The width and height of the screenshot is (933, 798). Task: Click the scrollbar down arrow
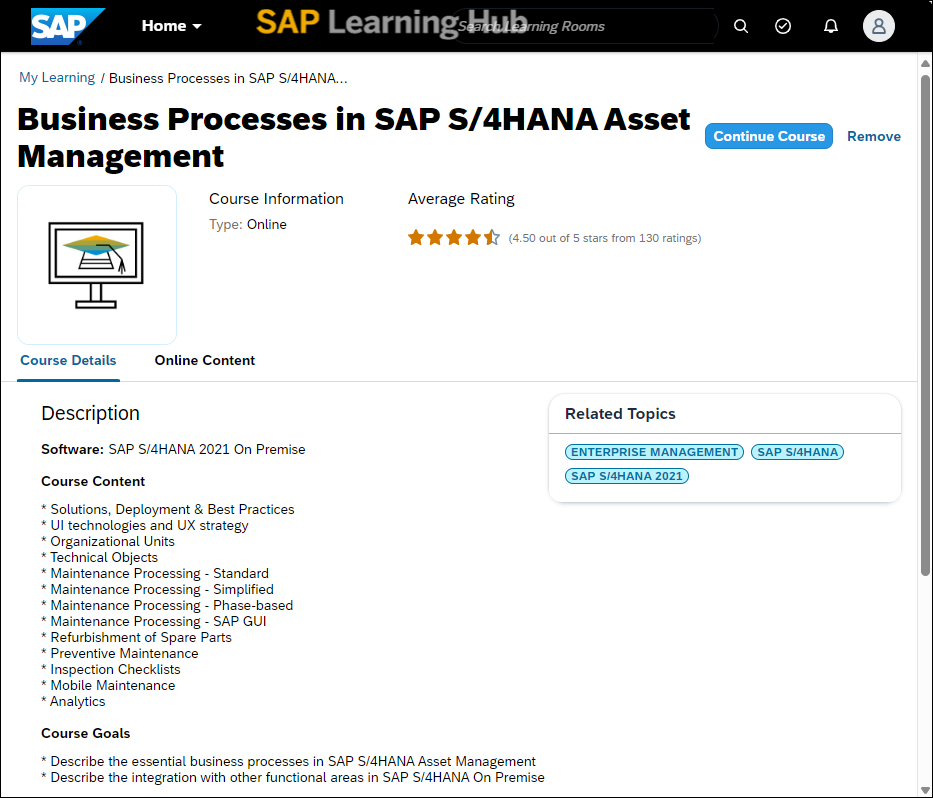click(x=925, y=790)
